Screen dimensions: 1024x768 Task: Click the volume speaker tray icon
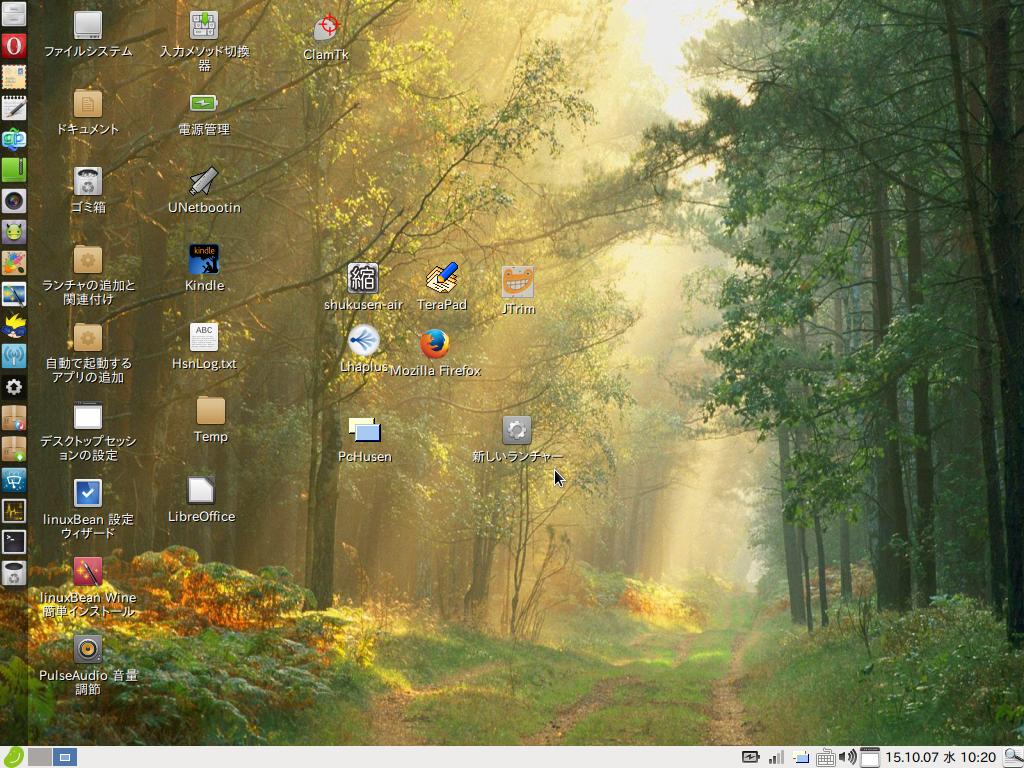point(847,758)
